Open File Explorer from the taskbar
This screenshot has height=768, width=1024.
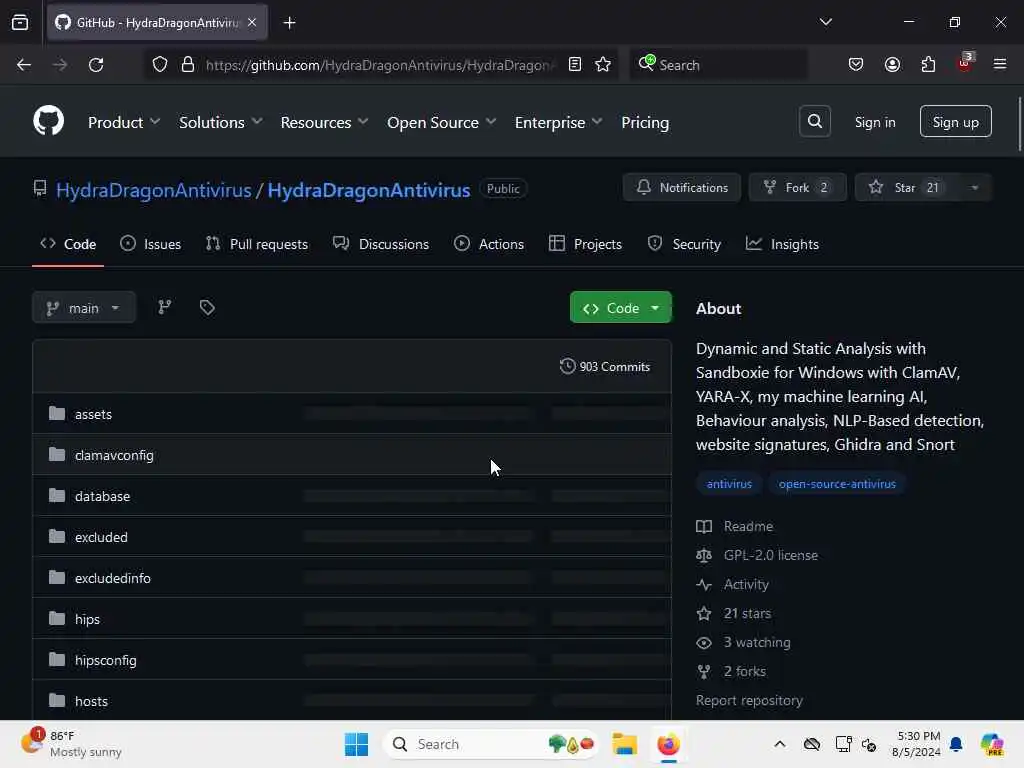pos(624,744)
